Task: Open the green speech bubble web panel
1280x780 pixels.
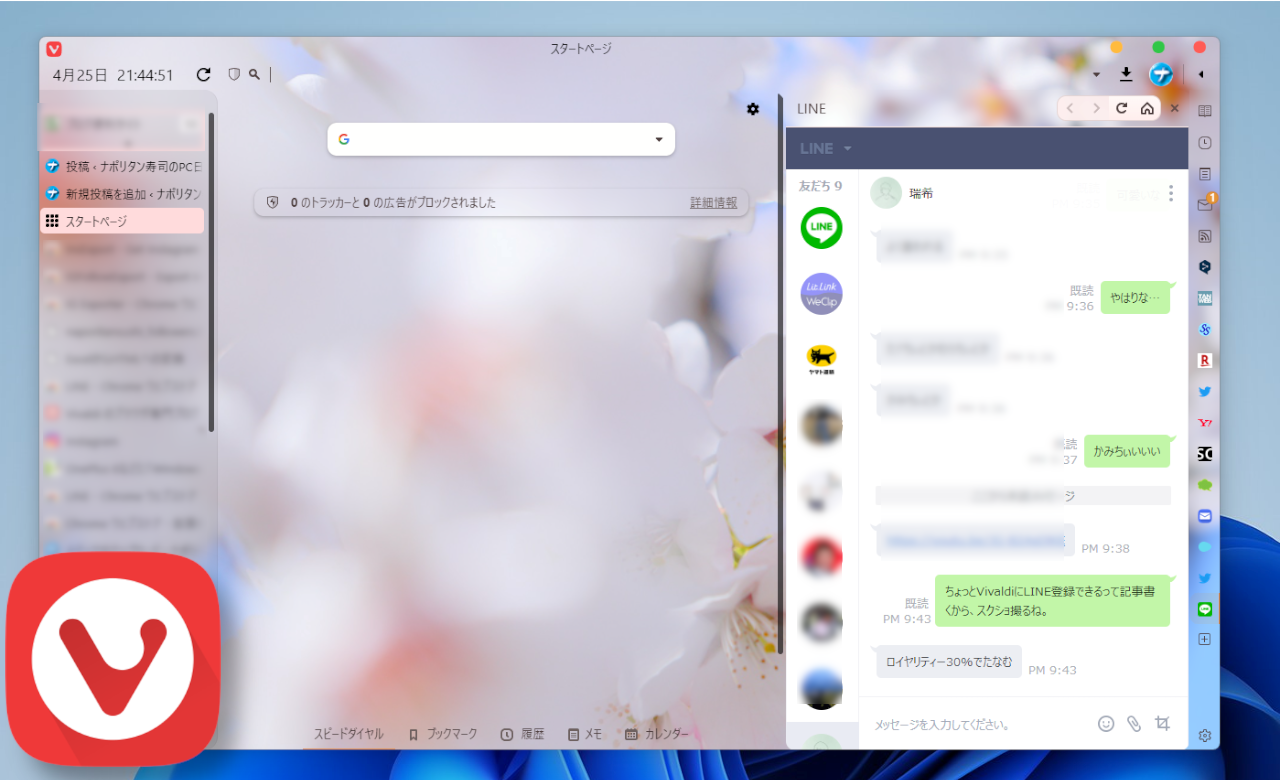Action: pyautogui.click(x=1205, y=485)
